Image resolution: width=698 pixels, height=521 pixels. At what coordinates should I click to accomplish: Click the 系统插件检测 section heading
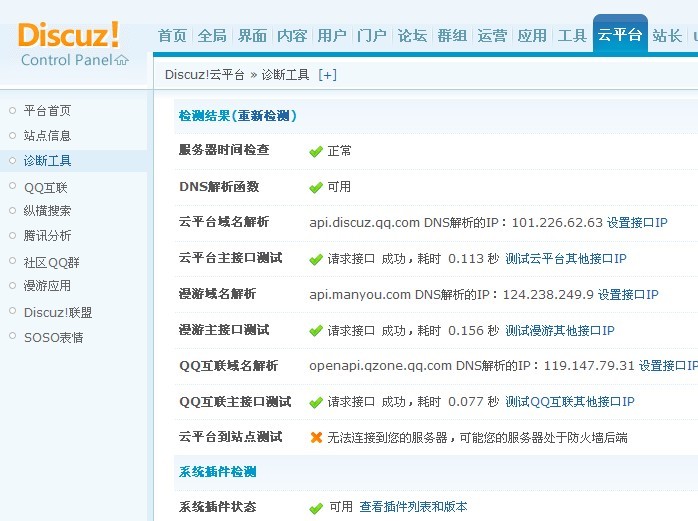[217, 472]
